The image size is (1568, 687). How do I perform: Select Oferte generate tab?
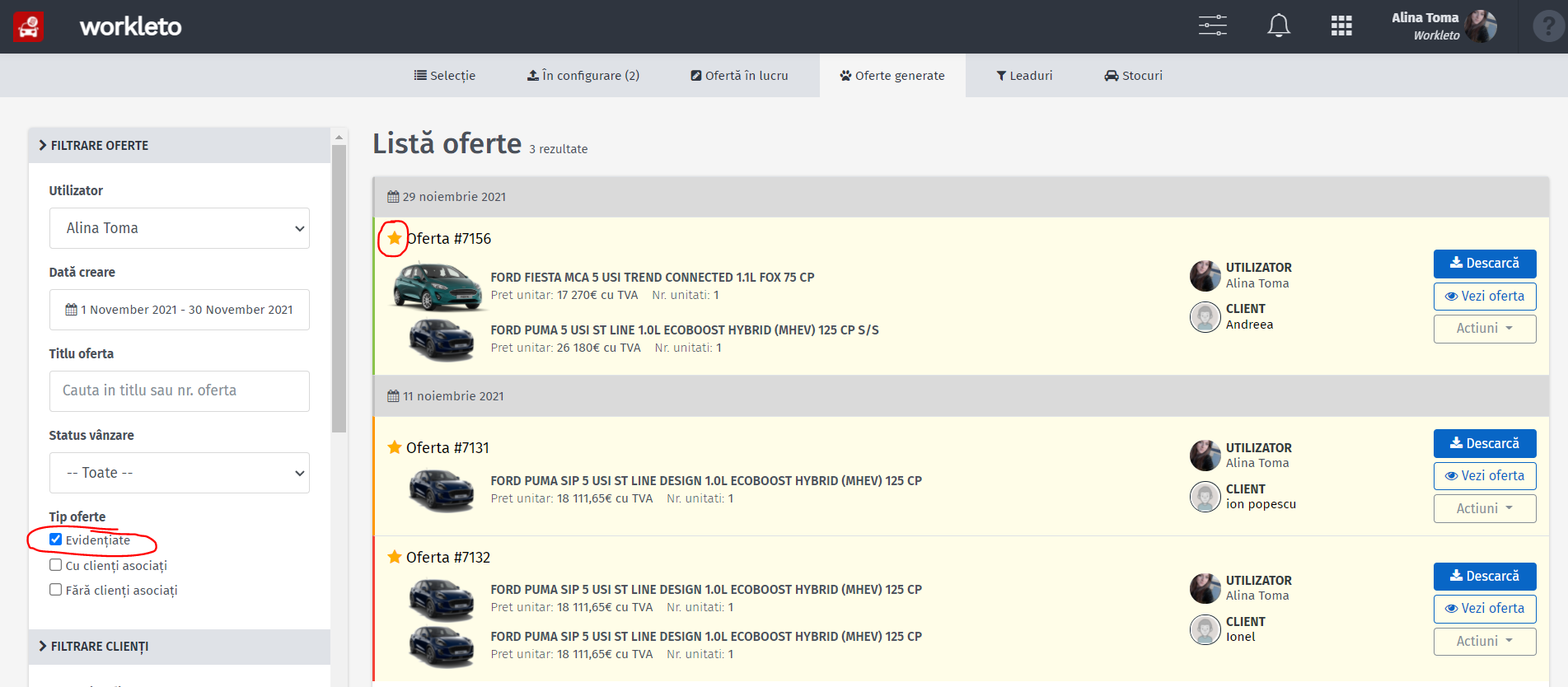pos(892,76)
